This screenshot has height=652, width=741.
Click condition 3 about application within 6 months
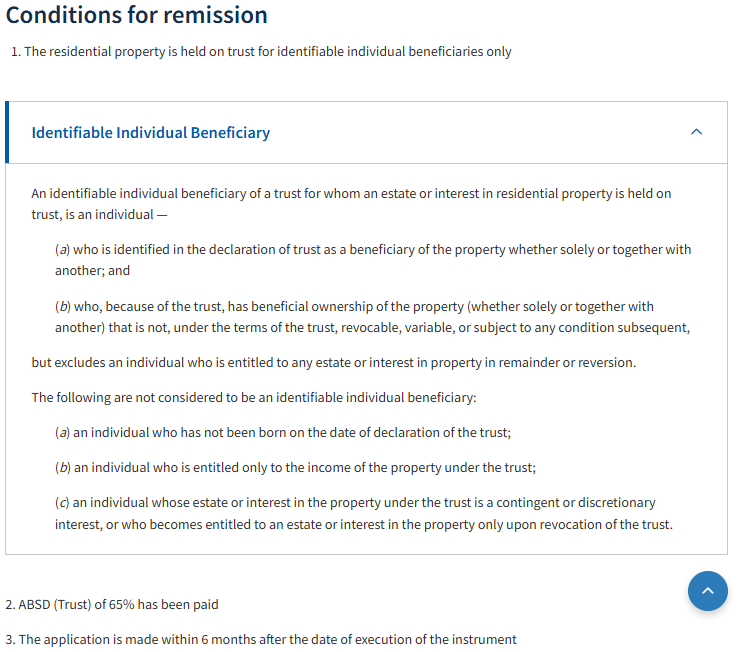[260, 639]
